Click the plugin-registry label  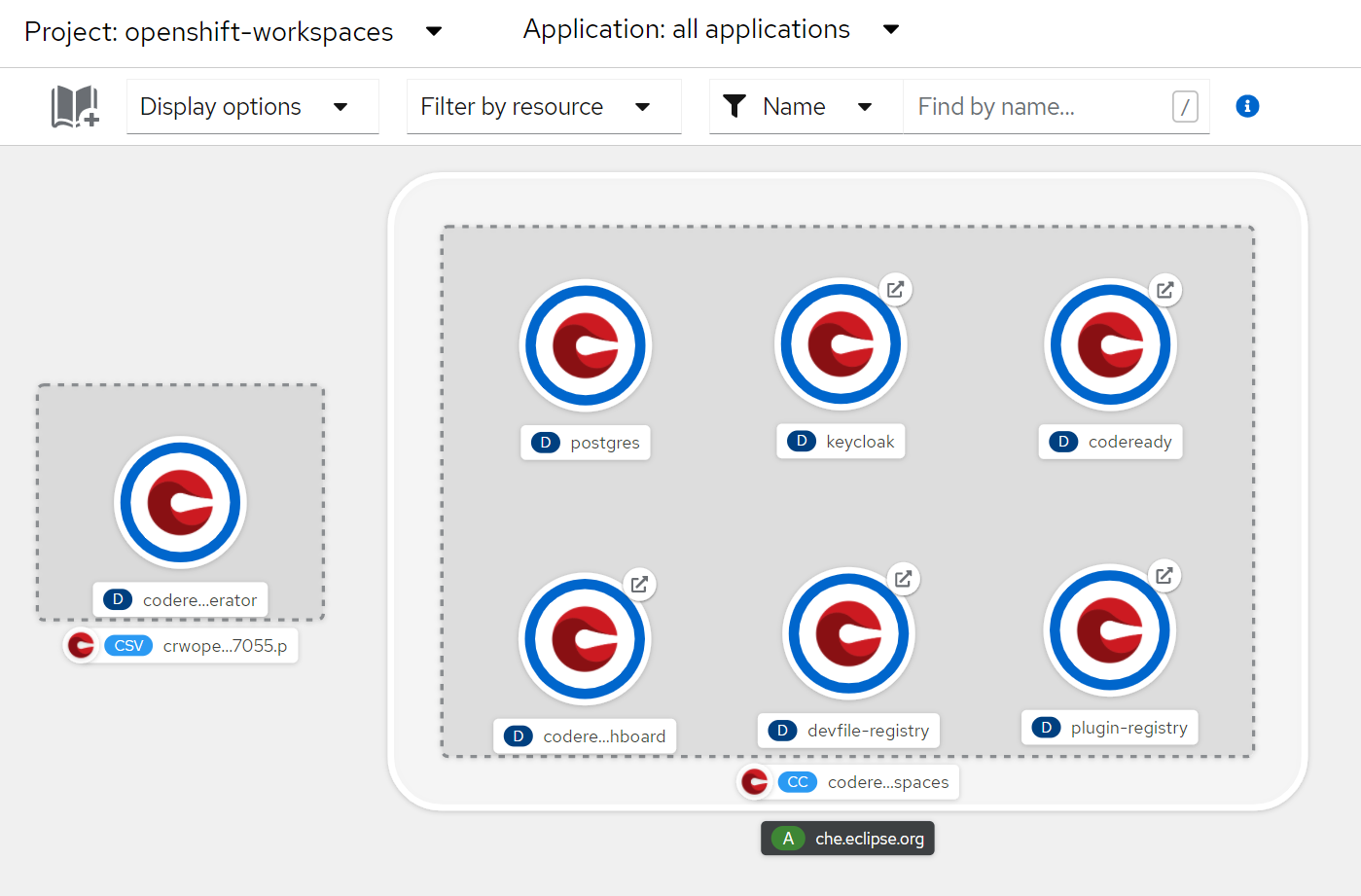pos(1109,727)
